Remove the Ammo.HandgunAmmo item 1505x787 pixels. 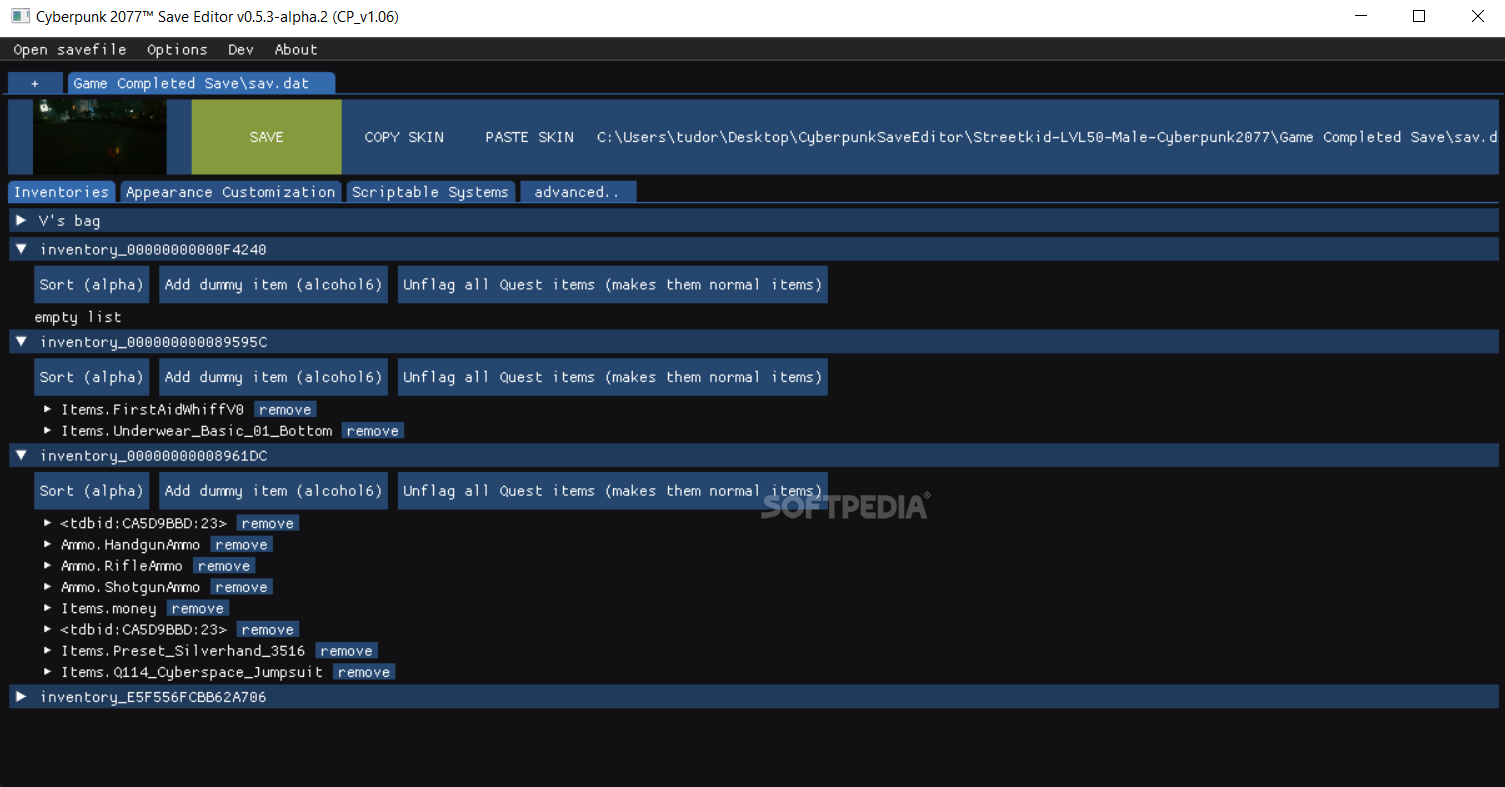tap(241, 545)
